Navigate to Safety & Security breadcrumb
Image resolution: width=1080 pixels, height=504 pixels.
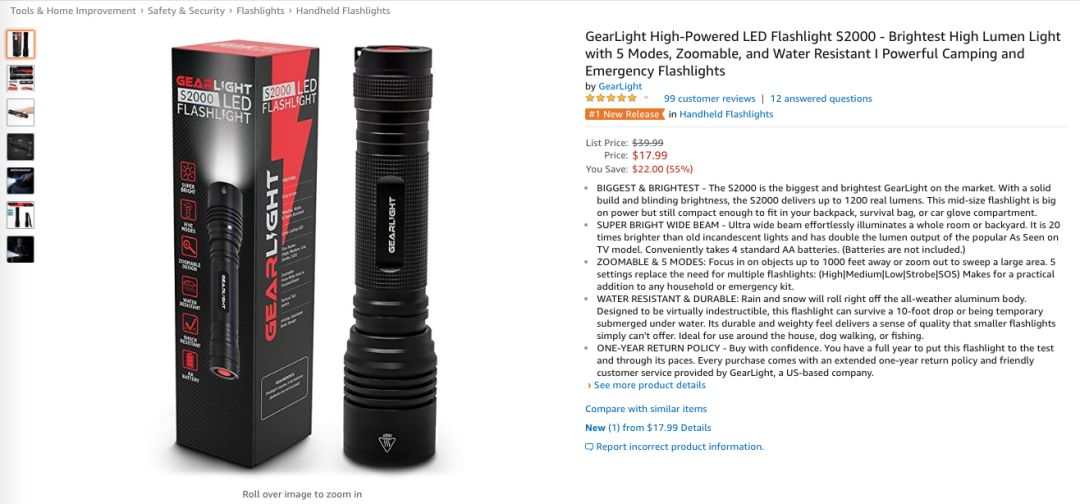tap(186, 11)
